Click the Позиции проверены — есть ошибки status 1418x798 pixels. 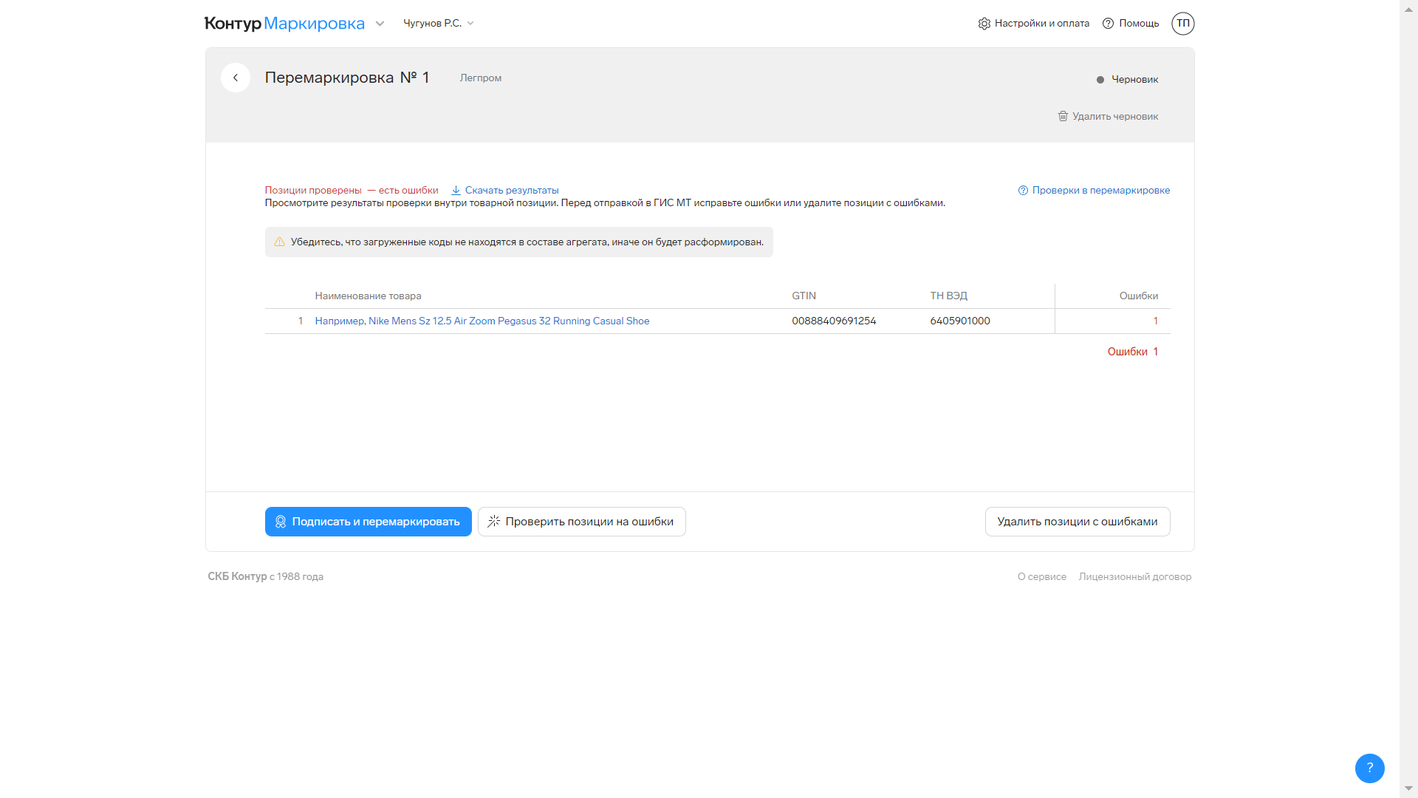coord(351,190)
